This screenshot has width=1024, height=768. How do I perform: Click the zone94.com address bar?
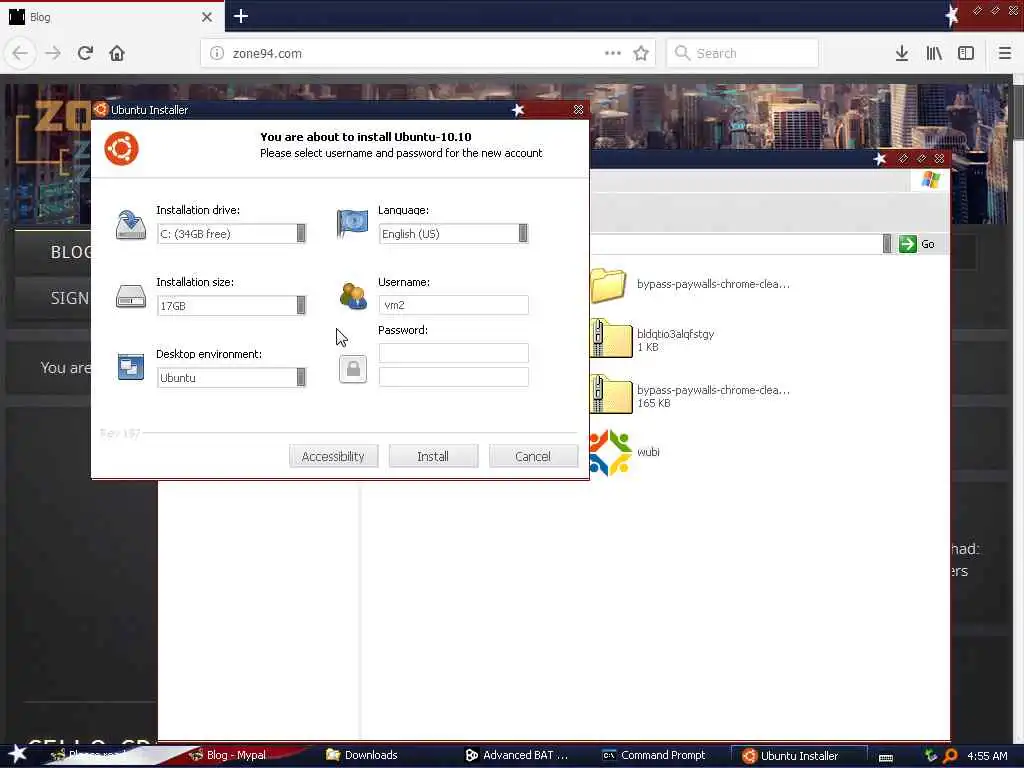click(428, 53)
